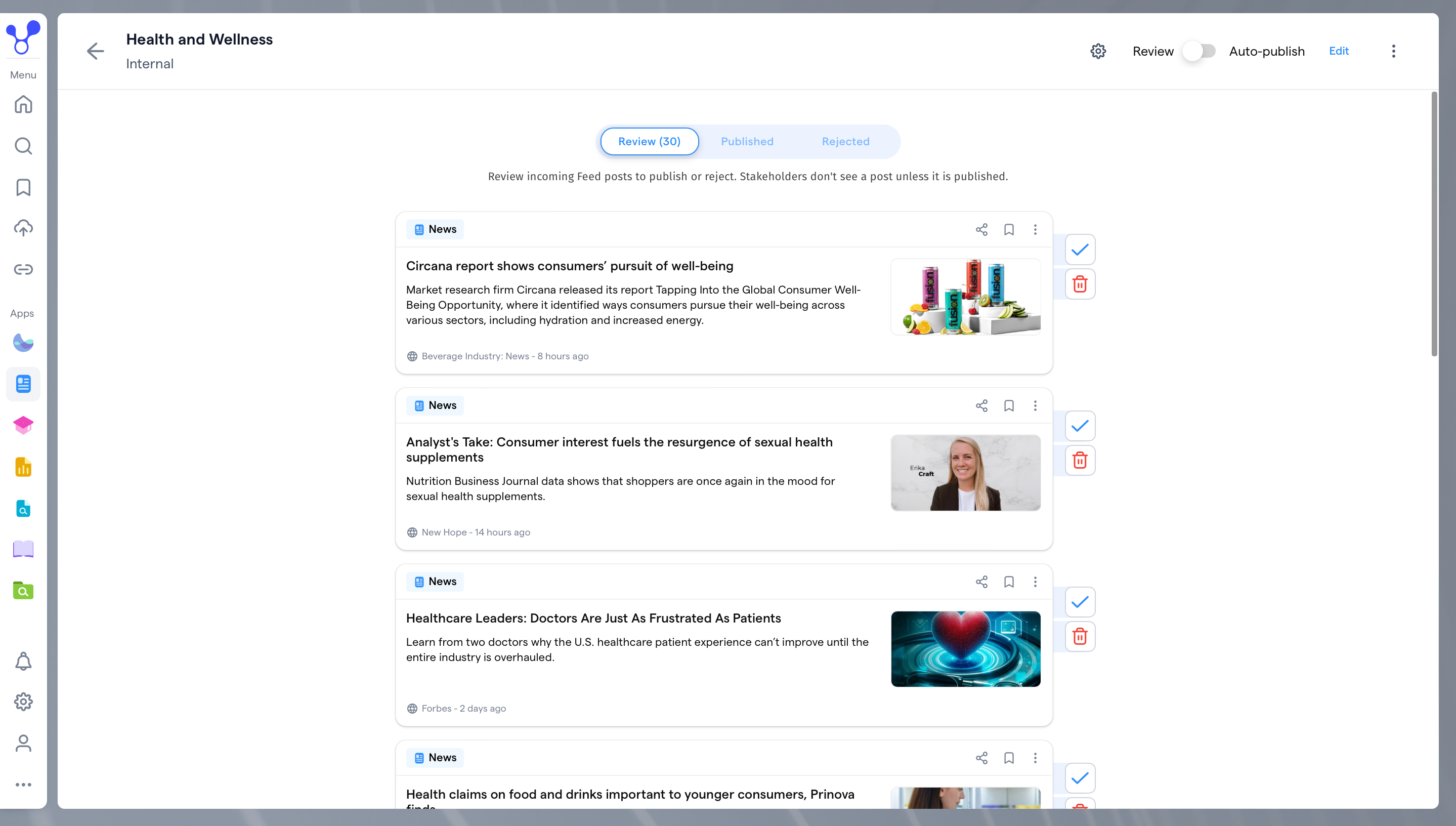Viewport: 1456px width, 826px height.
Task: Switch to the Published tab
Action: (747, 141)
